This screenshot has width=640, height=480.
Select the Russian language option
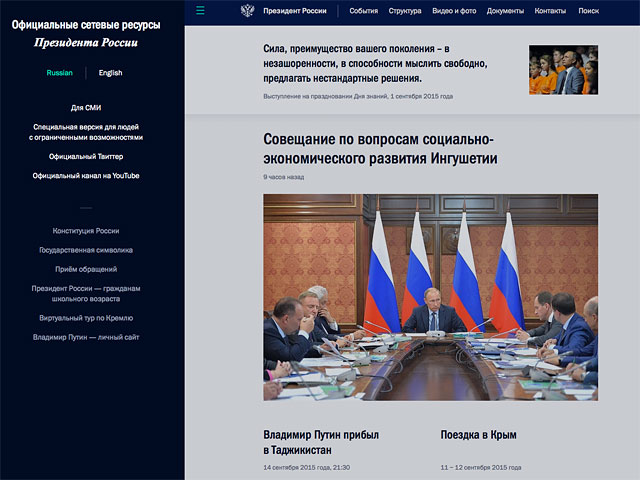(x=59, y=73)
